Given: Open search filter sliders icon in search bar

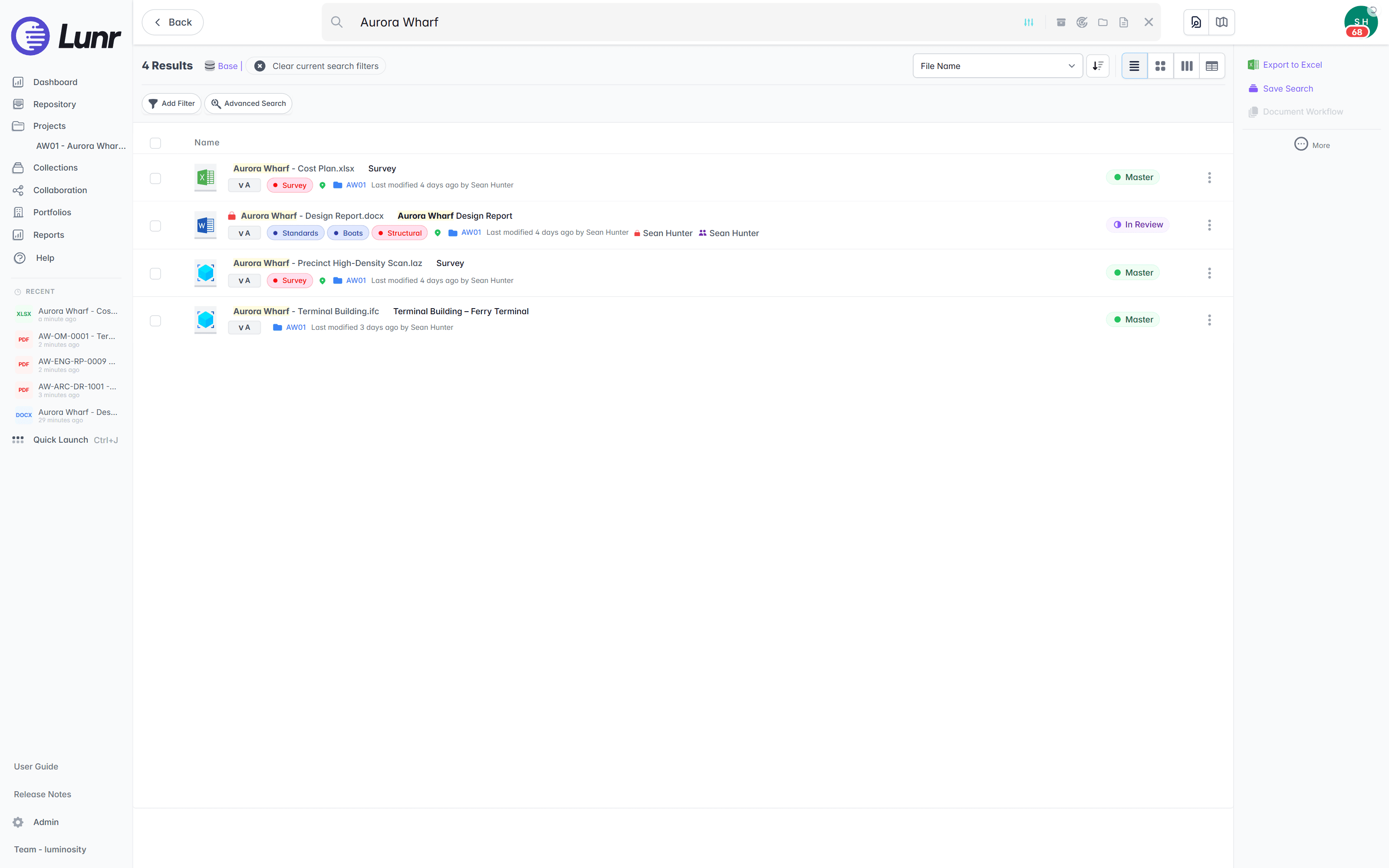Looking at the screenshot, I should (x=1029, y=23).
